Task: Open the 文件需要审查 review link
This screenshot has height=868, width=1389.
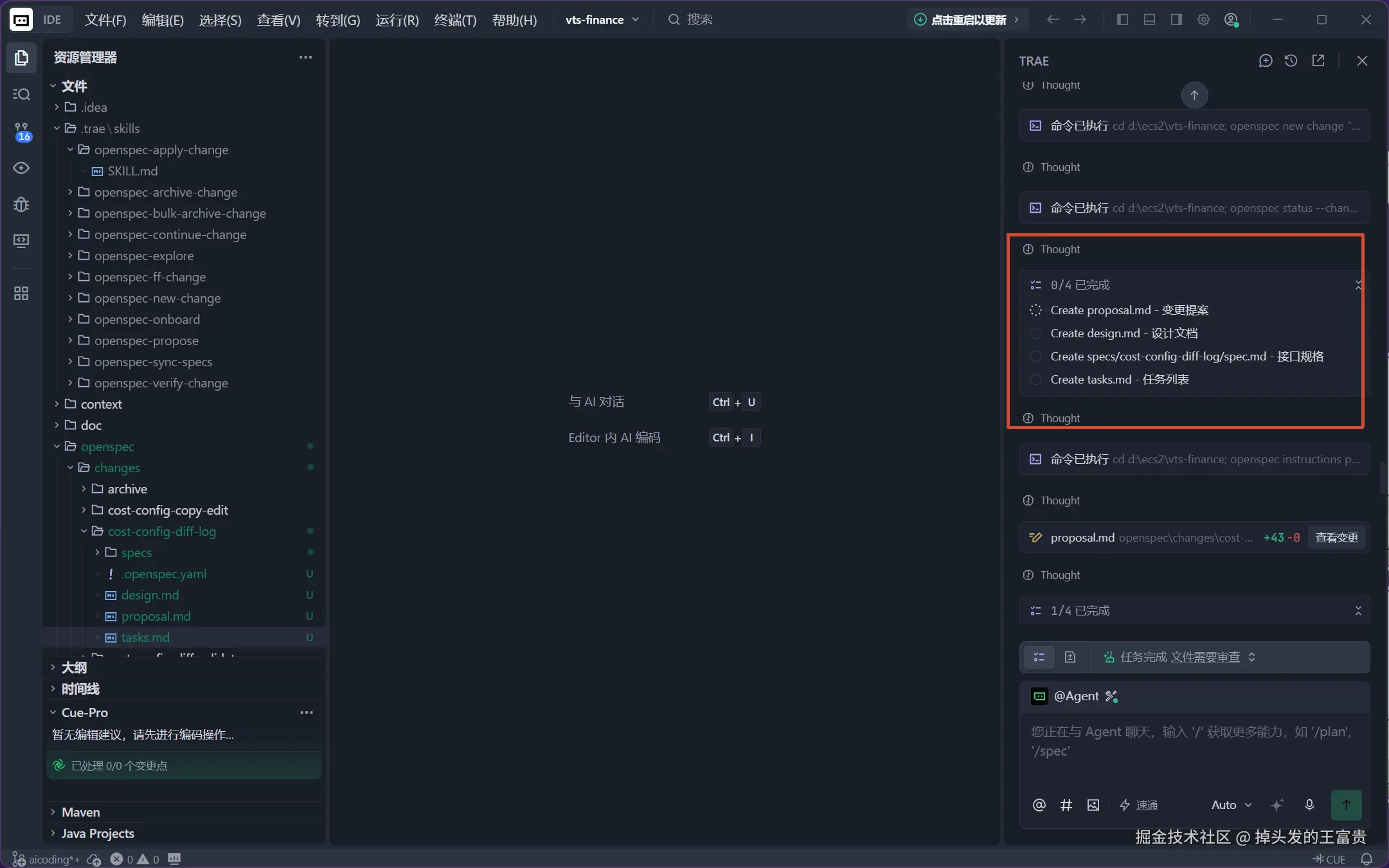Action: pos(1205,657)
